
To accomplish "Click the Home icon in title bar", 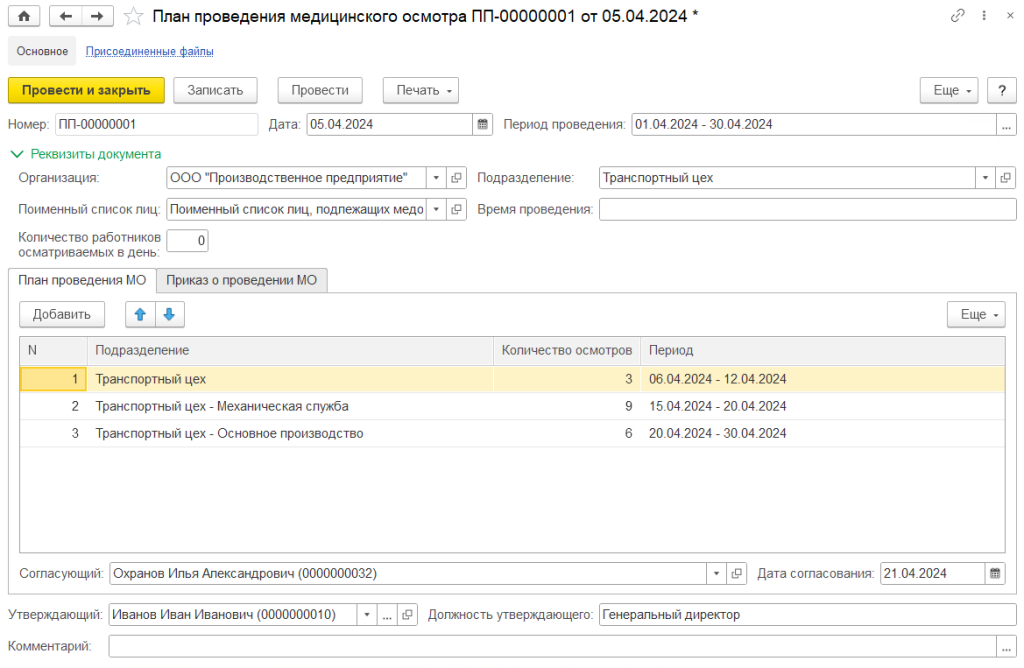I will pos(24,16).
